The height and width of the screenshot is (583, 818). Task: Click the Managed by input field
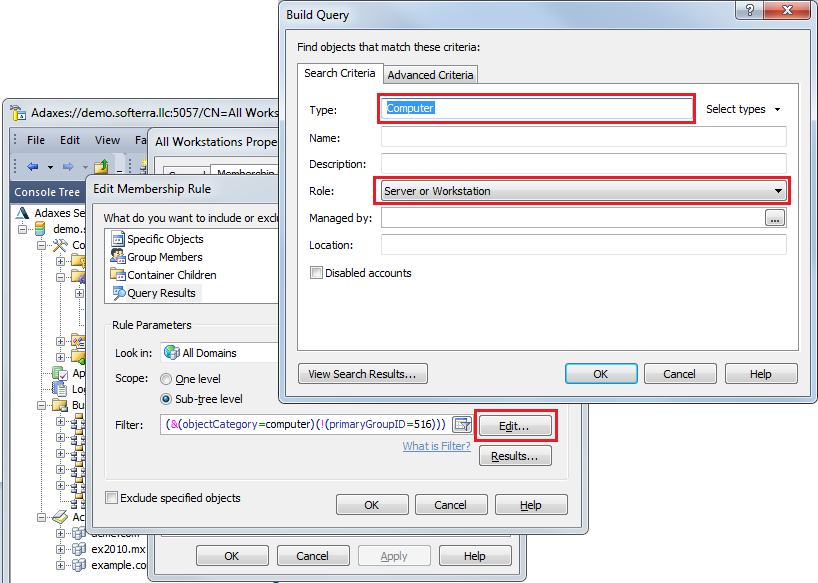point(572,218)
